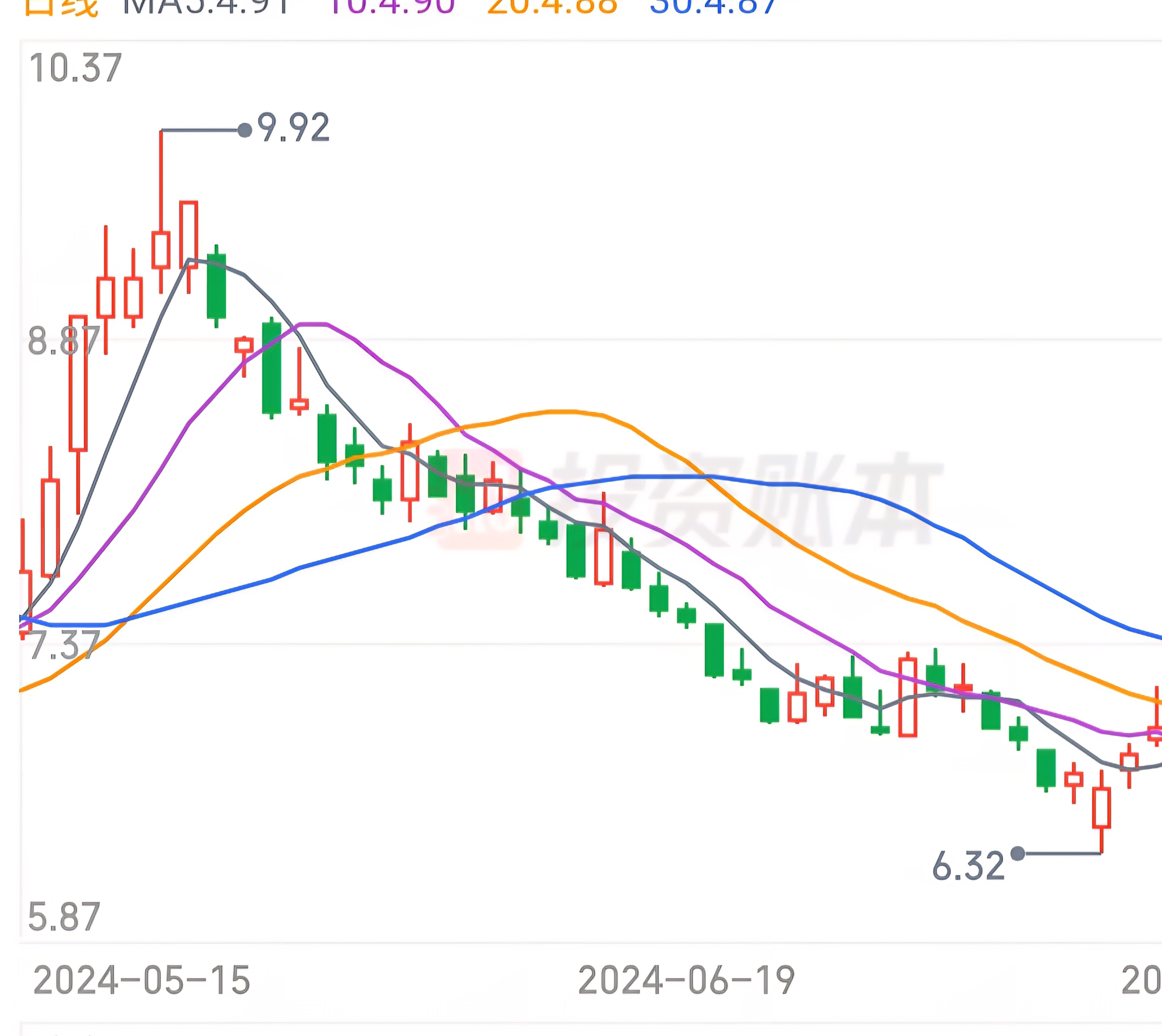Select the blue MA30 indicator value at top
Image resolution: width=1162 pixels, height=1036 pixels.
713,6
